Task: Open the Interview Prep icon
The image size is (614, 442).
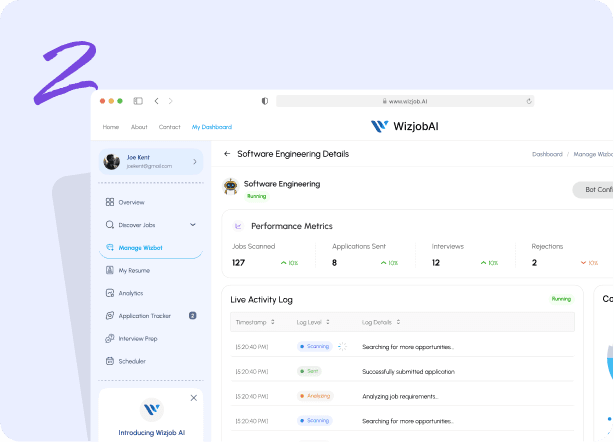Action: 110,338
